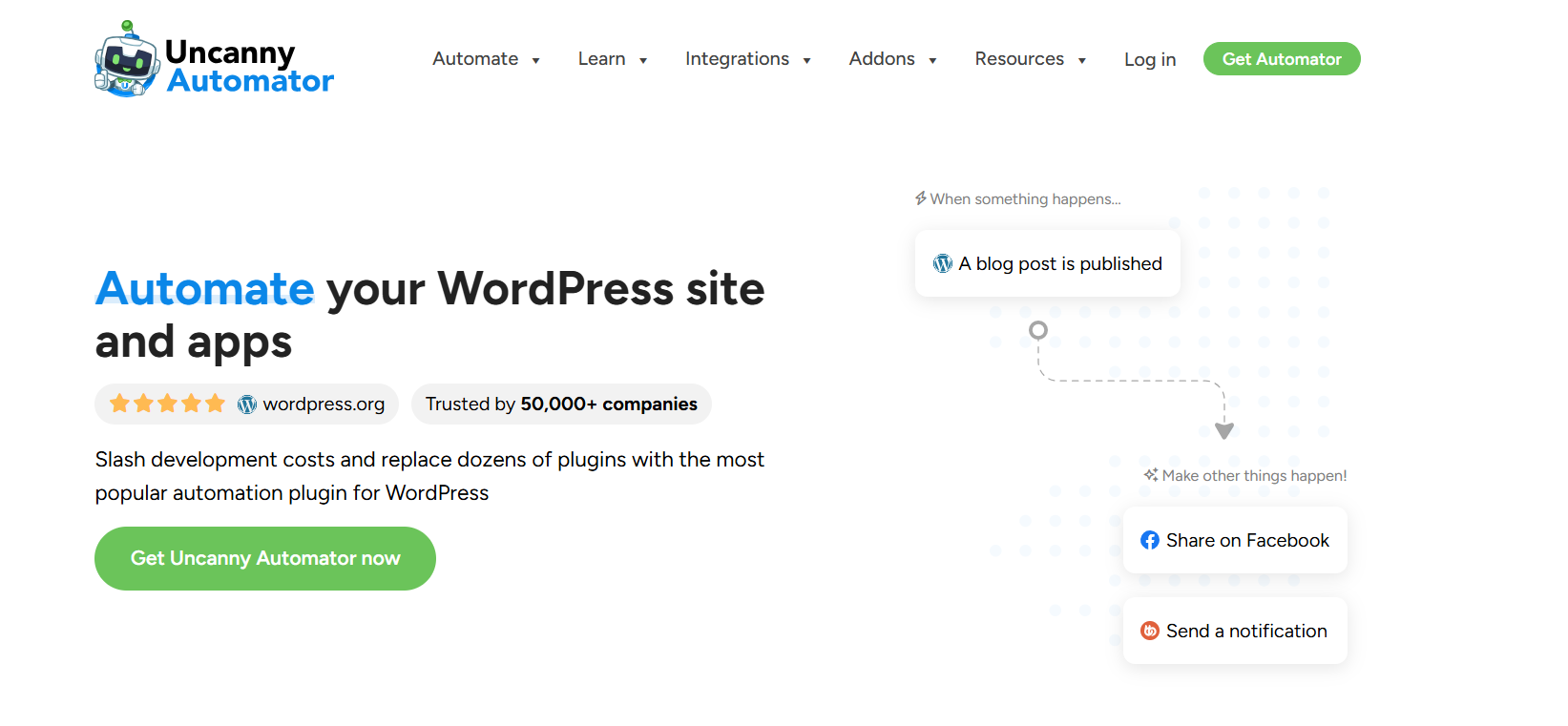Expand the Automate dropdown arrow

(536, 61)
